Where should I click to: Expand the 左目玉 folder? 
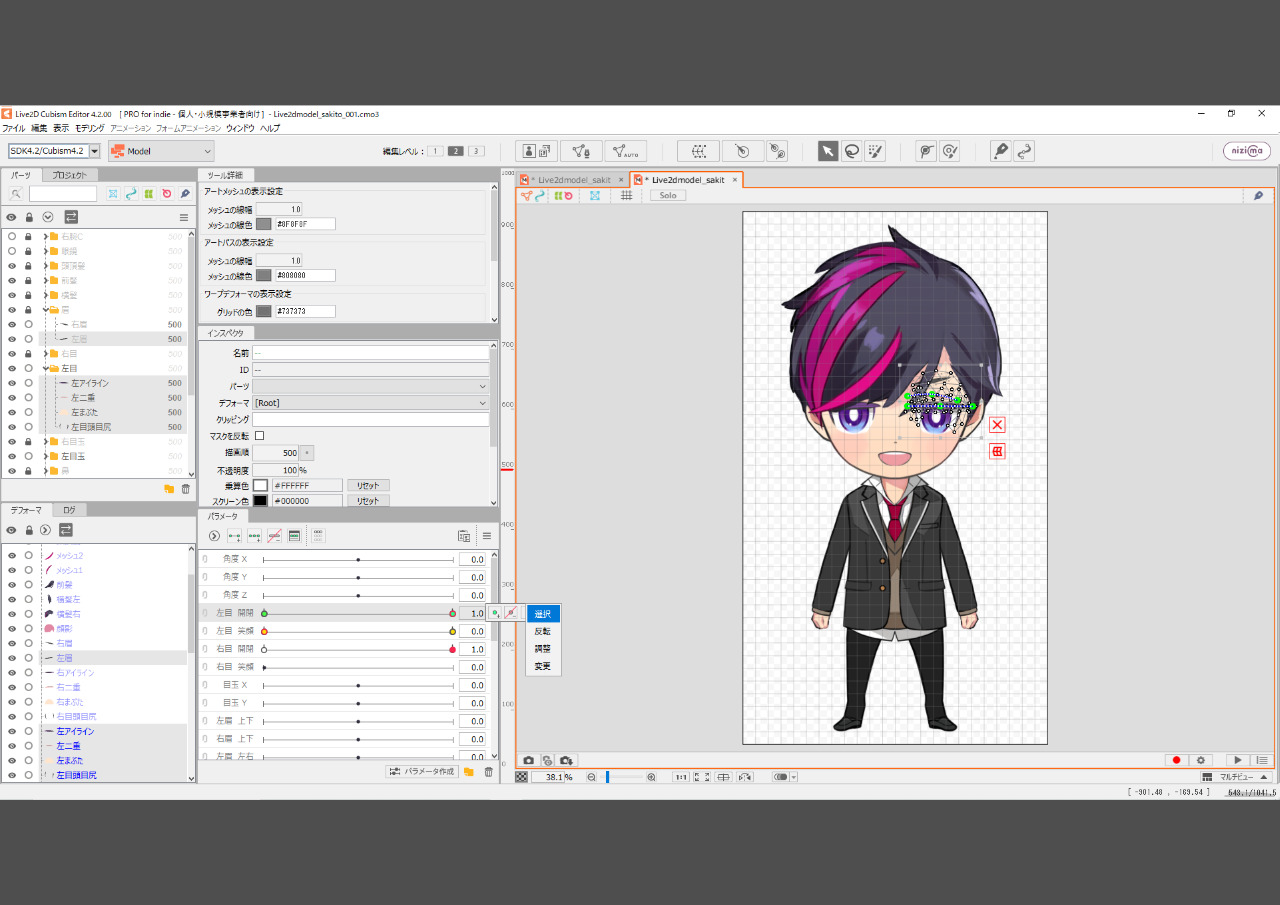coord(45,456)
